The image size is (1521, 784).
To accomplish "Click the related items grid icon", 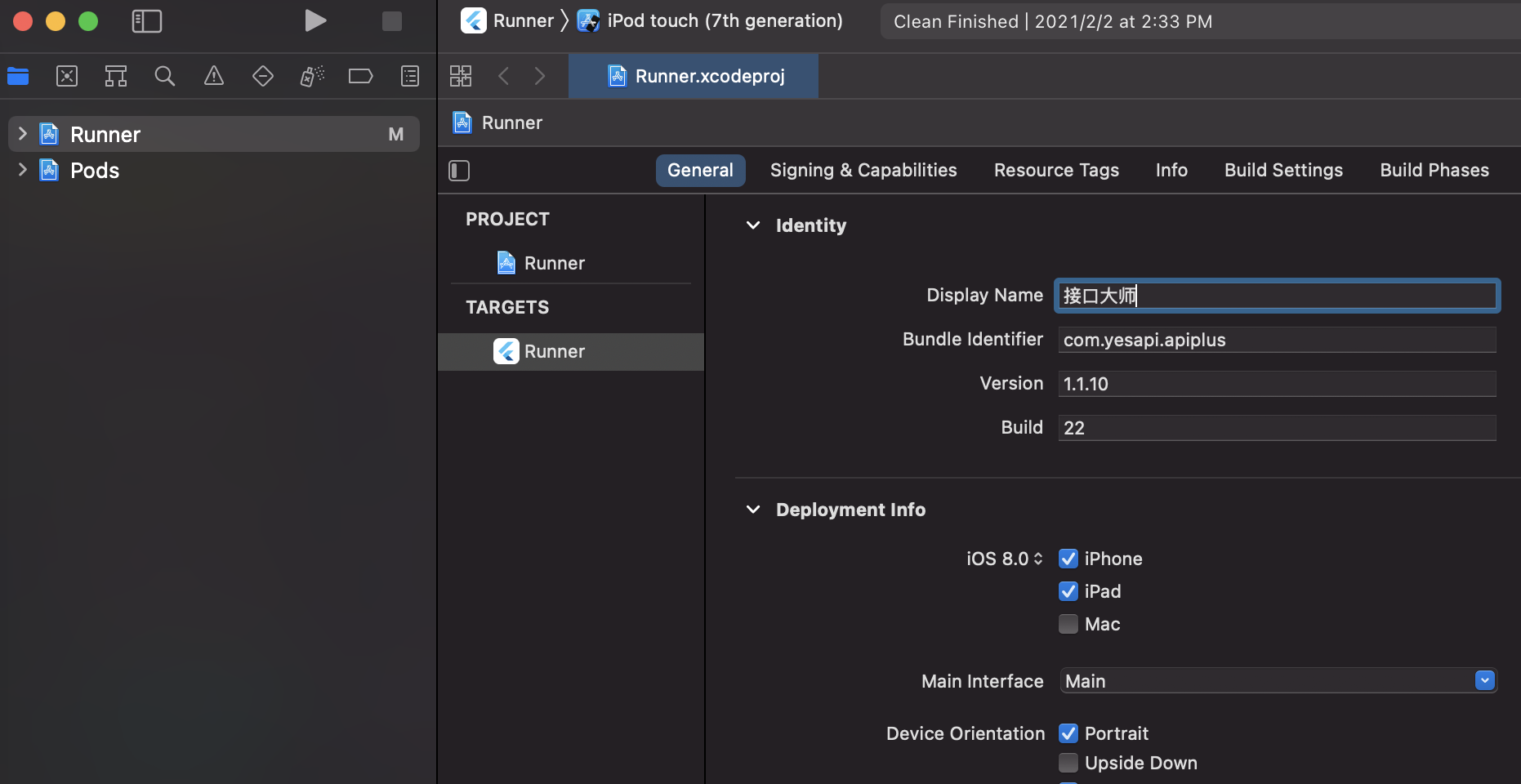I will tap(461, 76).
